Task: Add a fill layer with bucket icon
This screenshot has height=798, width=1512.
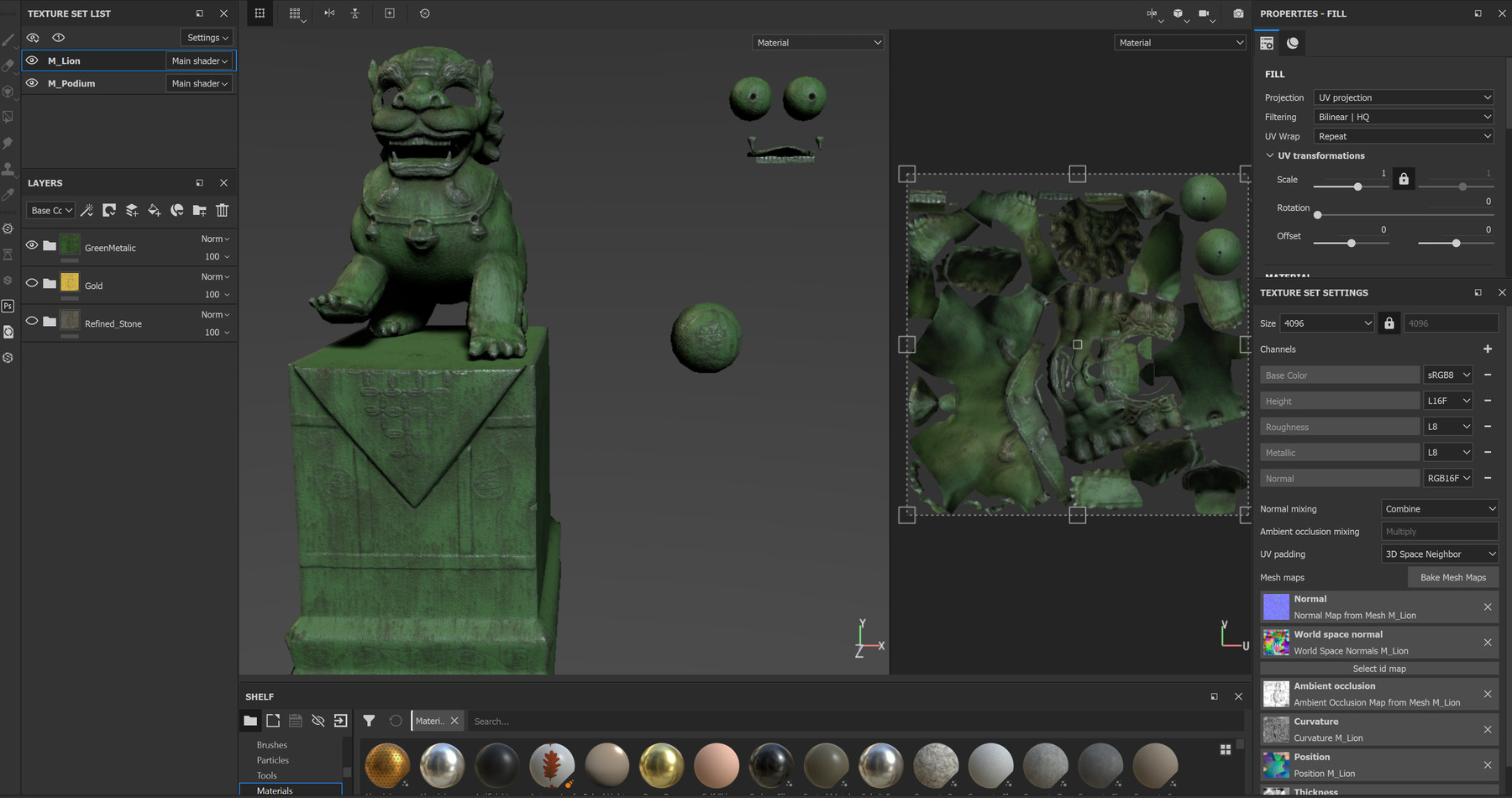Action: 155,211
